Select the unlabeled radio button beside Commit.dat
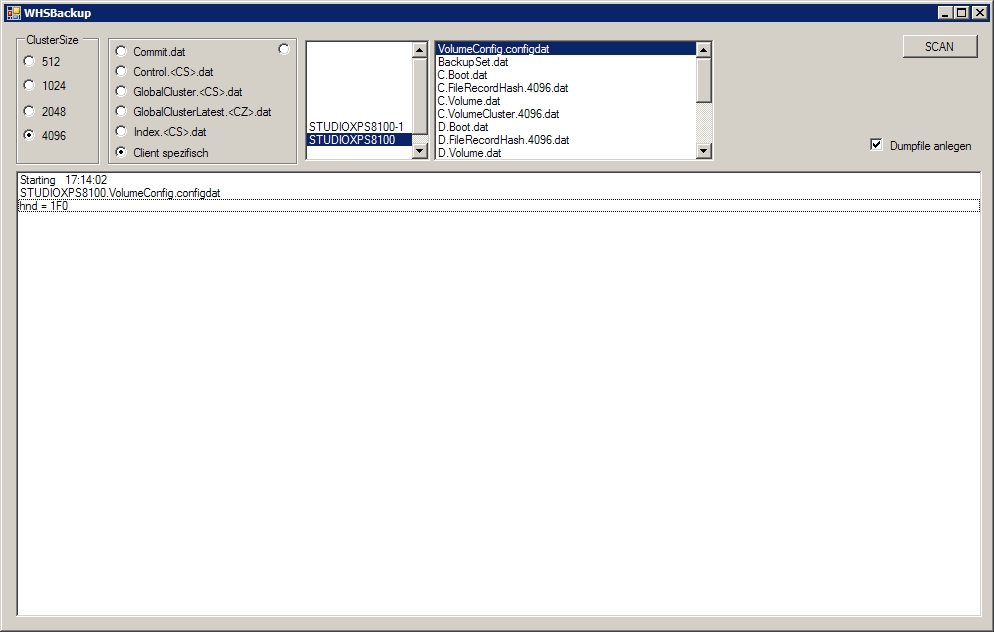This screenshot has height=632, width=994. 284,49
